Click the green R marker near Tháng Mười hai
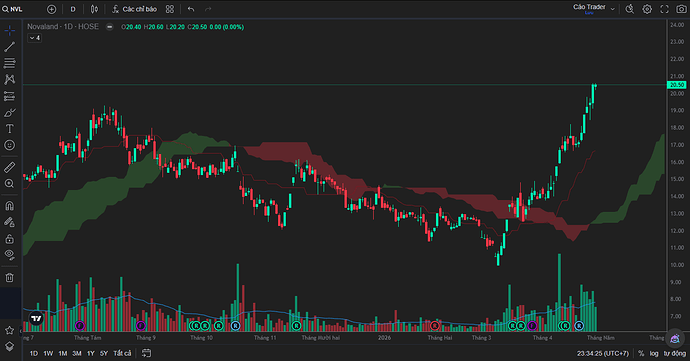The image size is (690, 361). point(297,325)
